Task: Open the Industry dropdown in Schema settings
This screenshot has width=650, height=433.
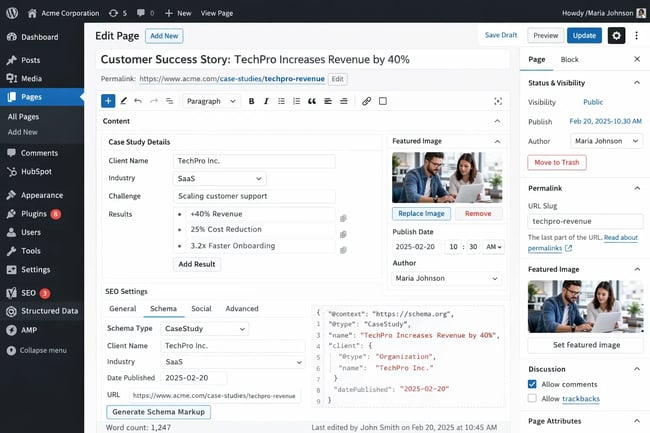Action: (x=233, y=362)
